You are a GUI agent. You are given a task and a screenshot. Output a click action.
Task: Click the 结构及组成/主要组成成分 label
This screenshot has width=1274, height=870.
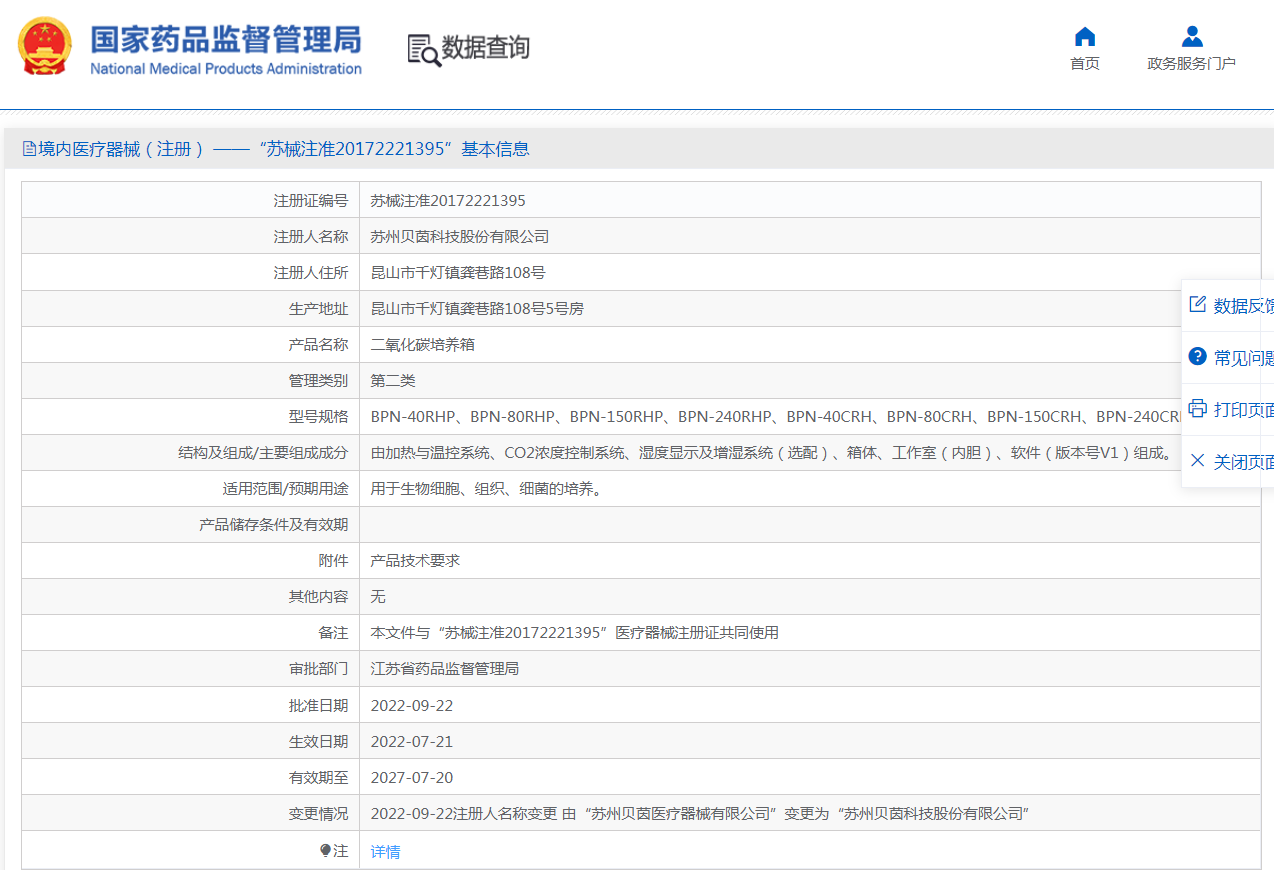point(263,453)
